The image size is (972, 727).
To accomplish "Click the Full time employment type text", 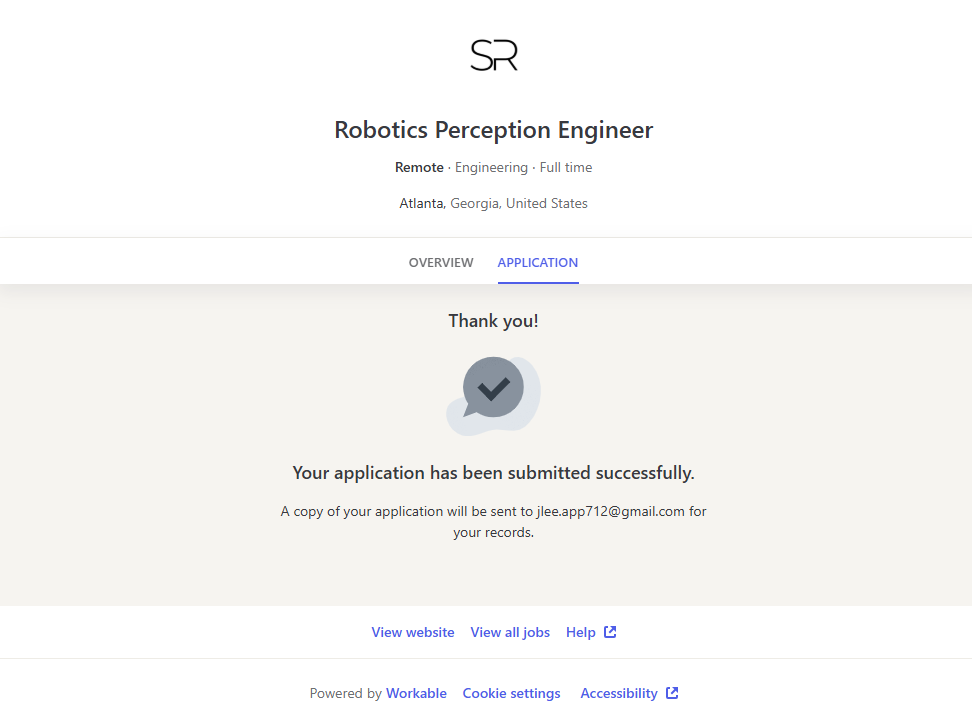I will point(566,167).
